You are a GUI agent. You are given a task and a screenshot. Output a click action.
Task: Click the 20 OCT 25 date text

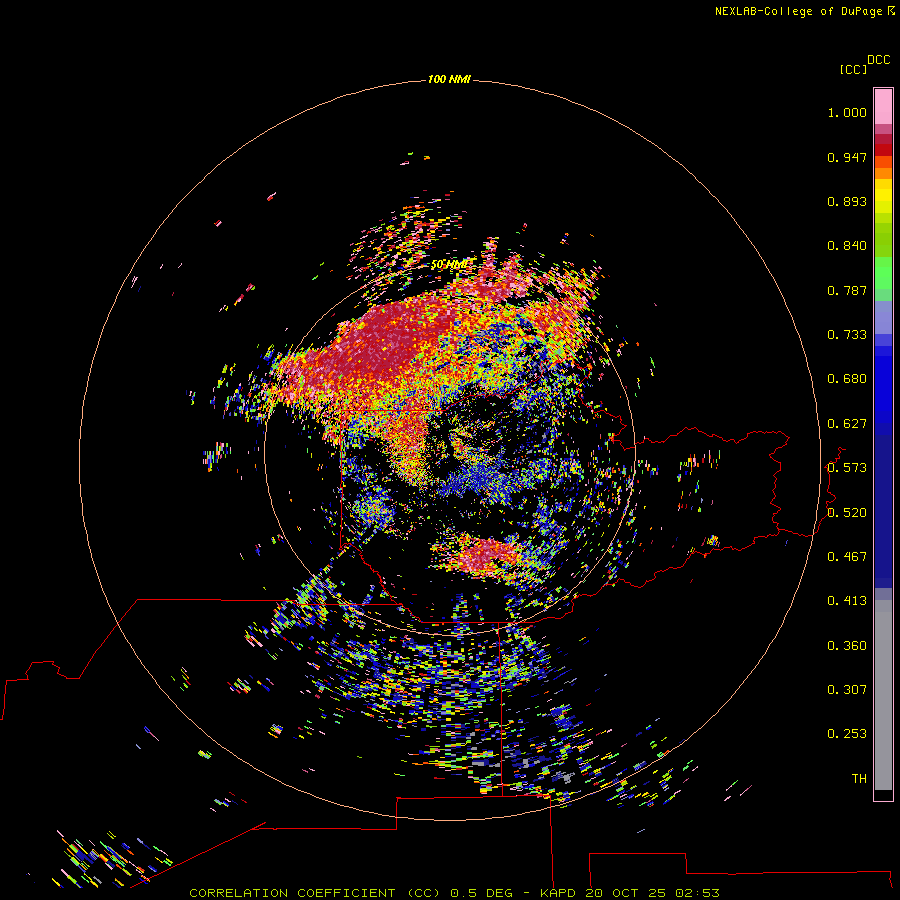[625, 893]
